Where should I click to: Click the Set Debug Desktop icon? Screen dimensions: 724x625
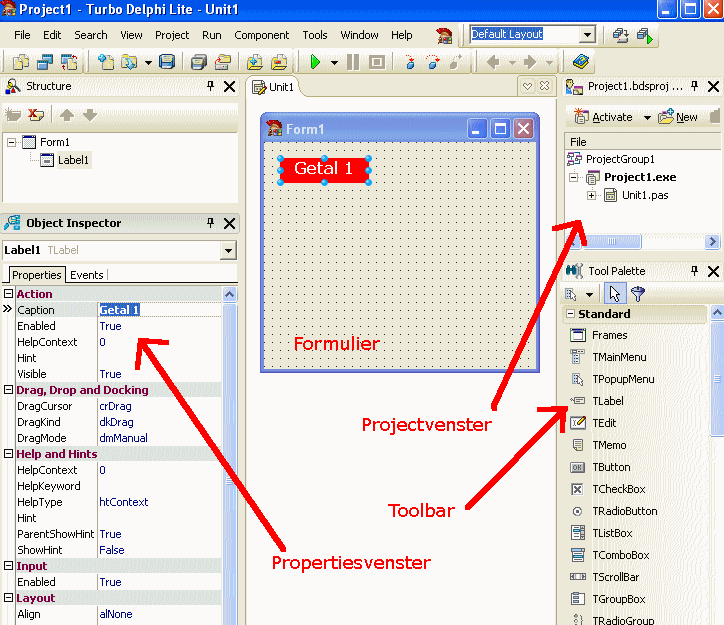point(644,35)
